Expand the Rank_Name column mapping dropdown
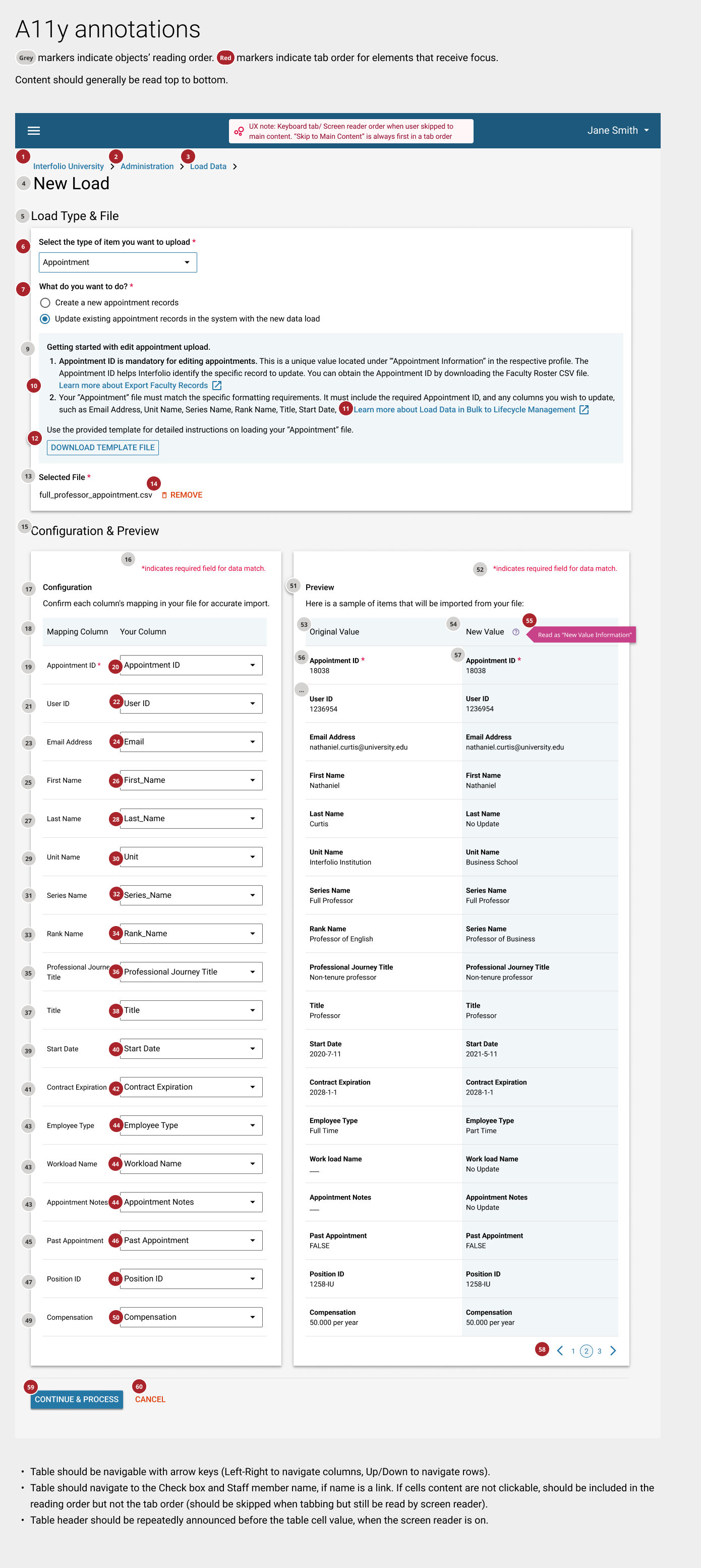 (x=191, y=934)
